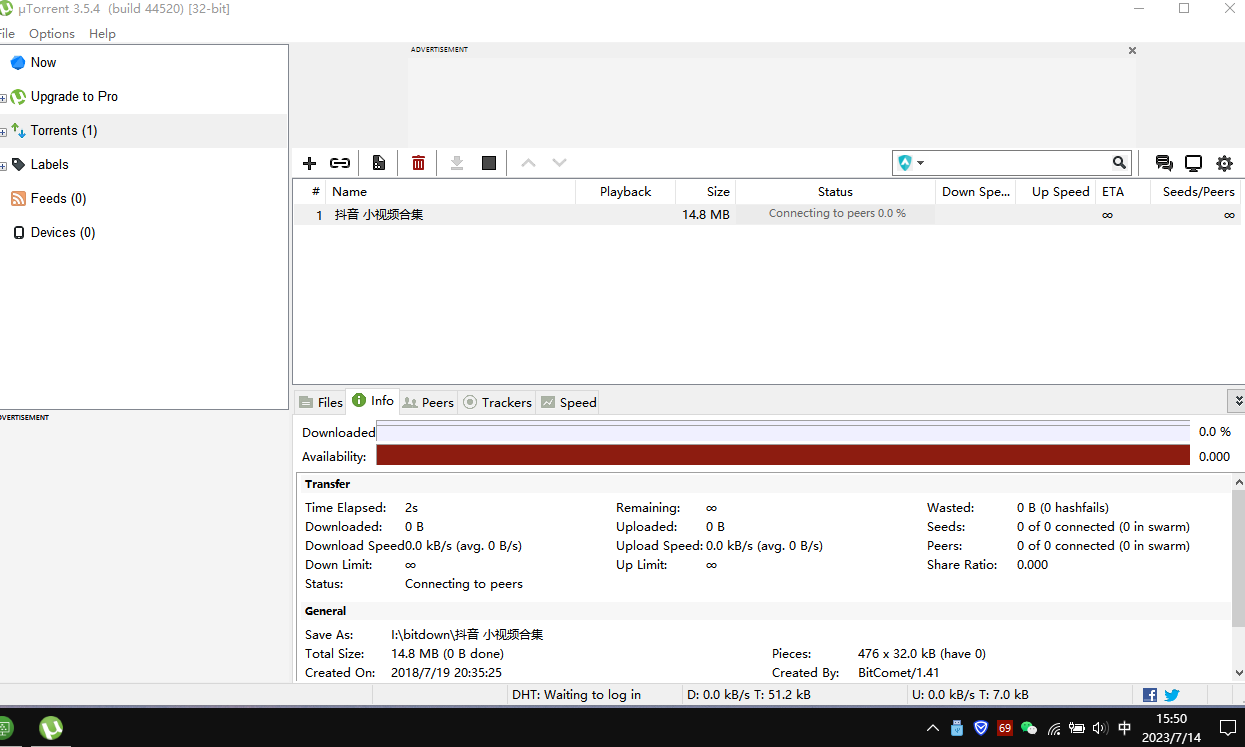This screenshot has width=1245, height=747.
Task: Sort by Seeds/Peers column header
Action: (x=1196, y=191)
